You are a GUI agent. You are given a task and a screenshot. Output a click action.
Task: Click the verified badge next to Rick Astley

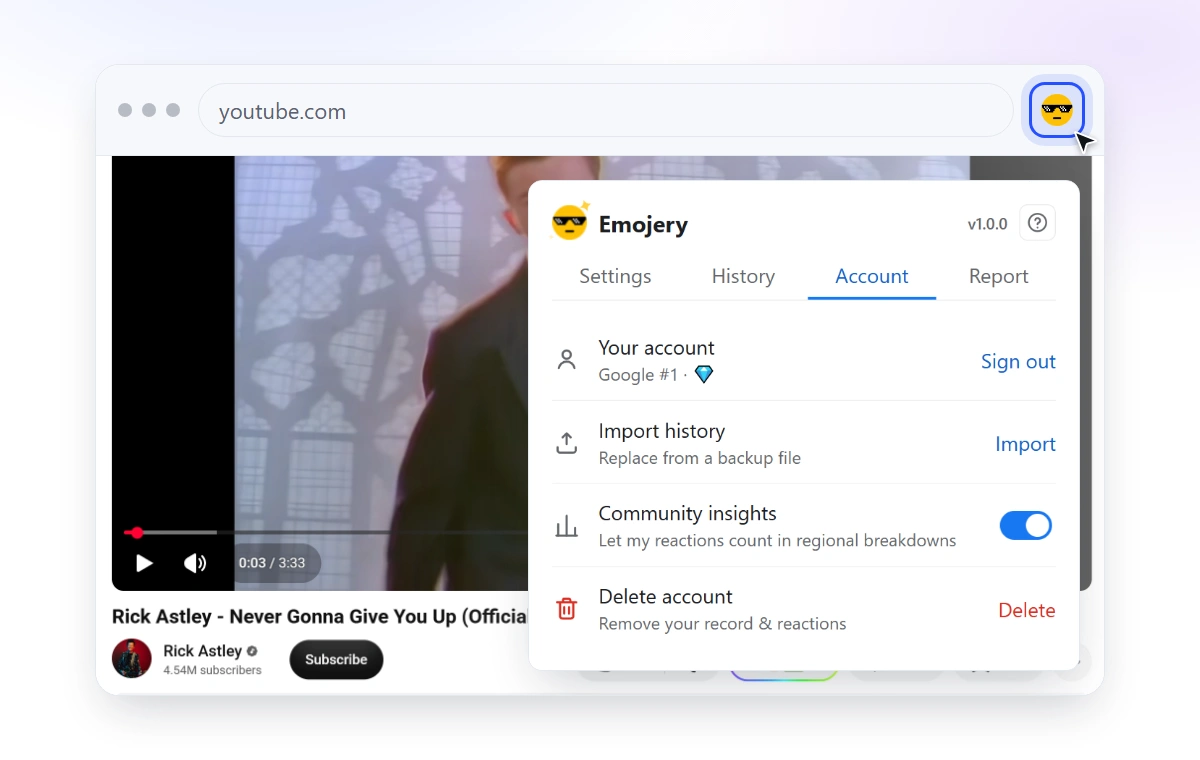(x=252, y=651)
